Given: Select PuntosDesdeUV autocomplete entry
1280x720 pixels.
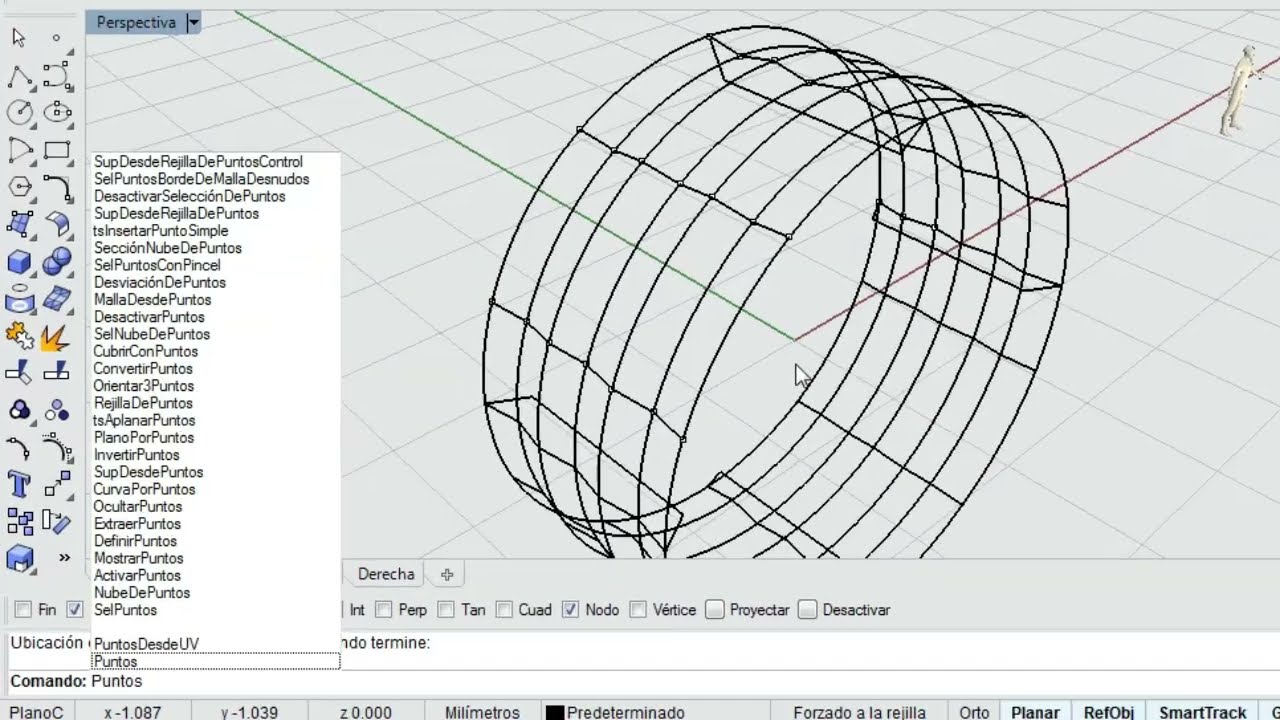Looking at the screenshot, I should 146,644.
